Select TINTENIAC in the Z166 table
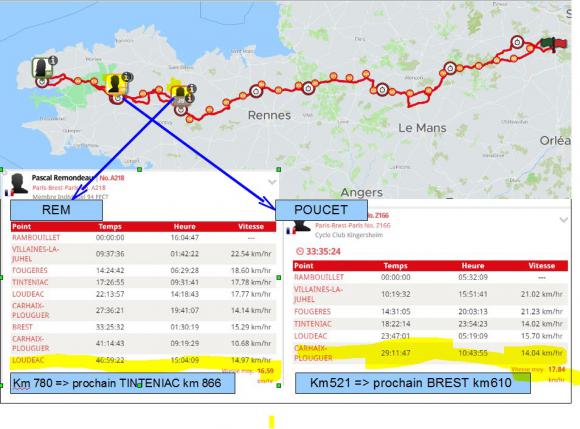 (x=313, y=324)
